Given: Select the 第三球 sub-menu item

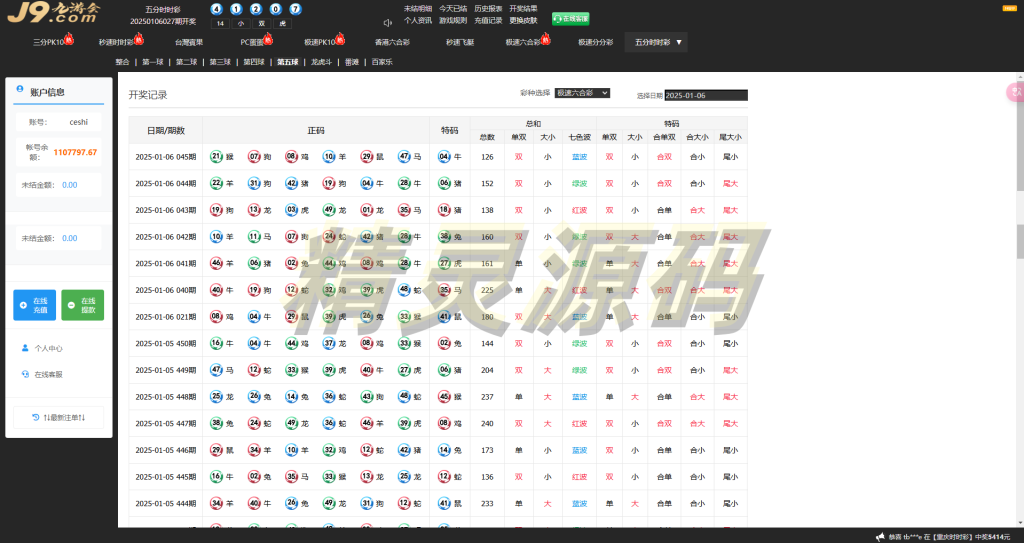Looking at the screenshot, I should click(x=220, y=62).
